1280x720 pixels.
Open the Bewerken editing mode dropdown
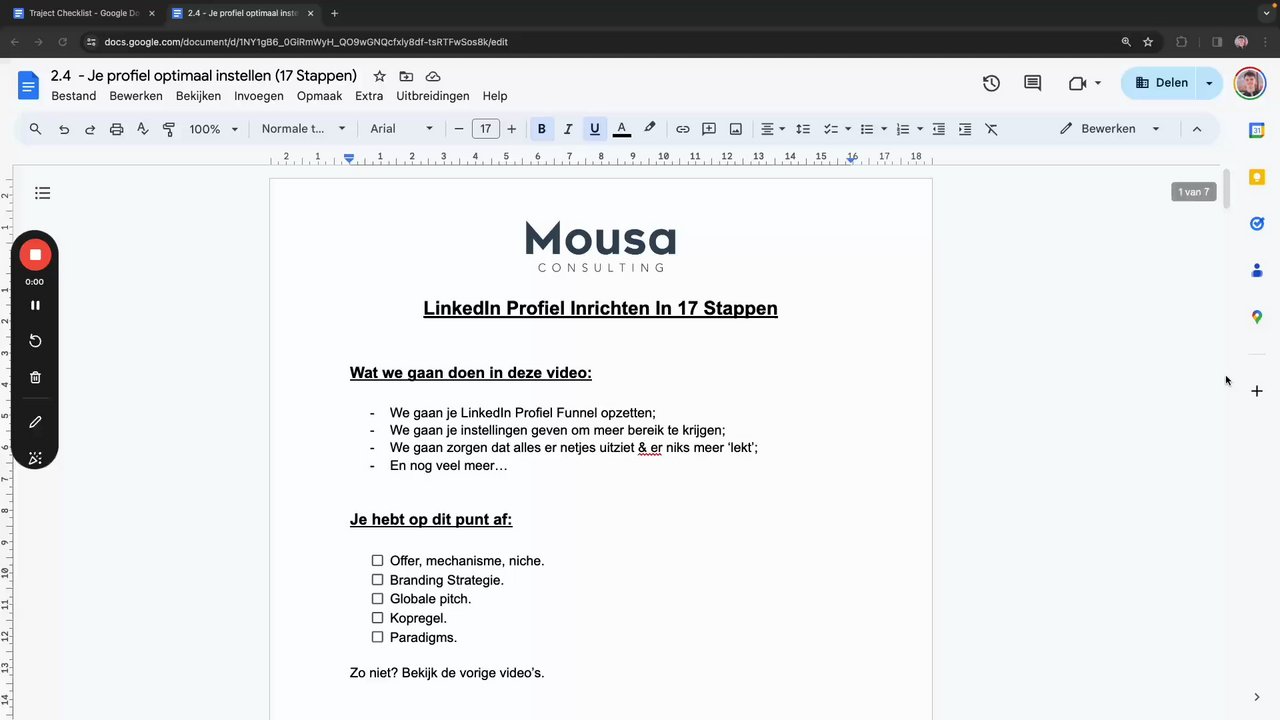click(x=1109, y=129)
